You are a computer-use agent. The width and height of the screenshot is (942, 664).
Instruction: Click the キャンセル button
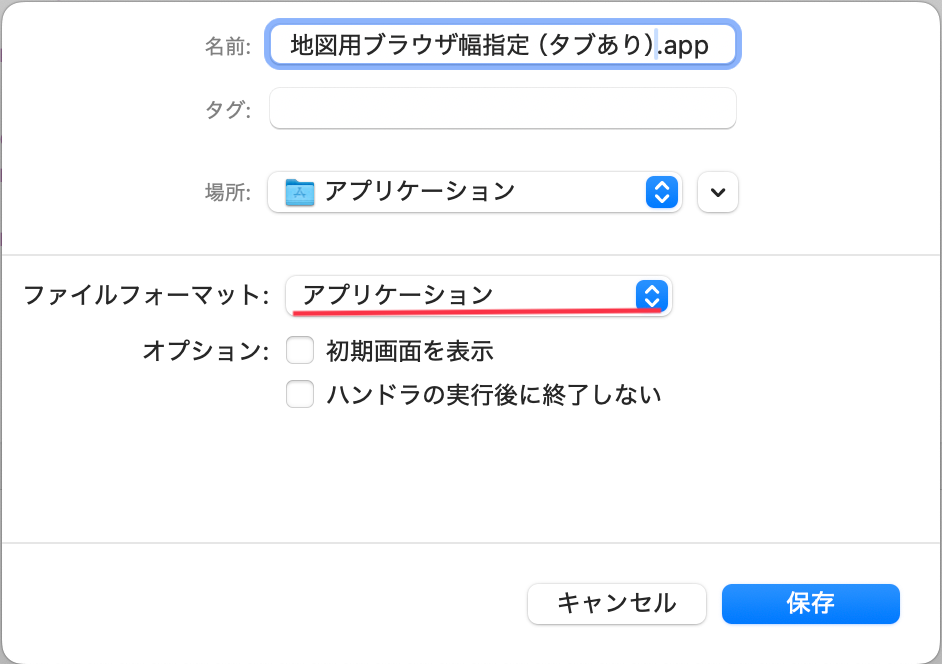coord(617,603)
